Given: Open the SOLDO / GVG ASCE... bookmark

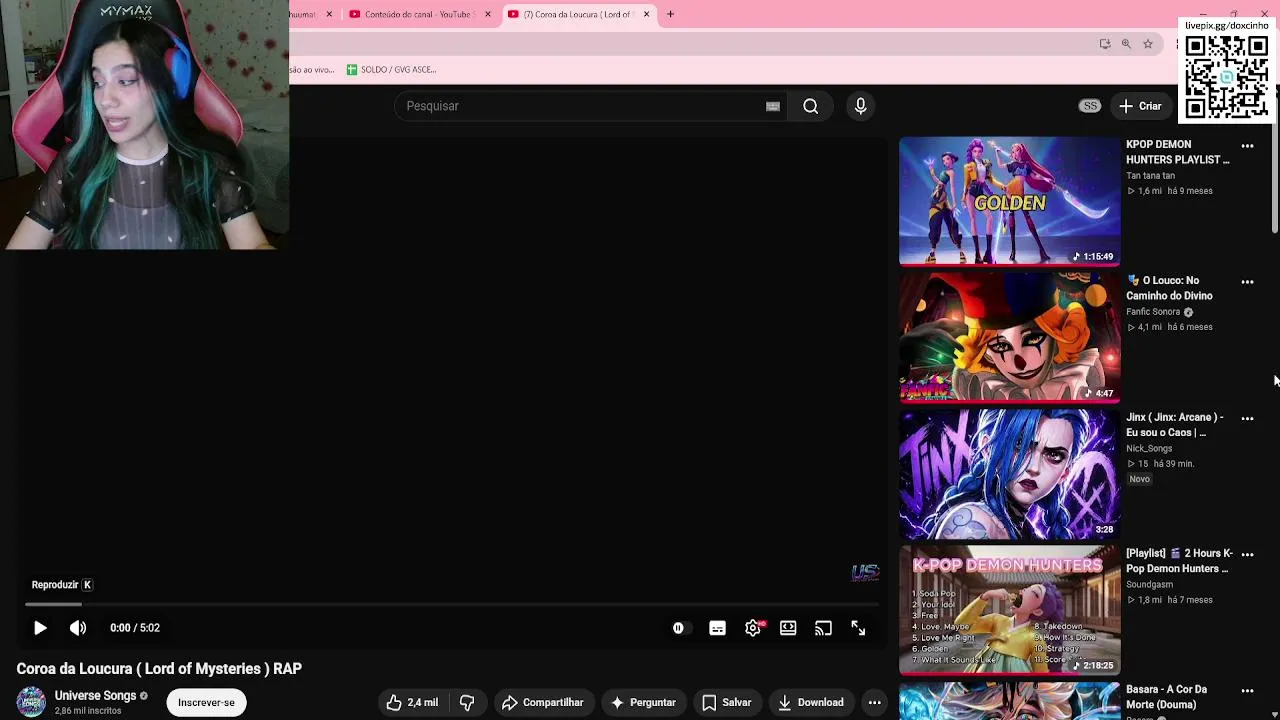Looking at the screenshot, I should (391, 70).
